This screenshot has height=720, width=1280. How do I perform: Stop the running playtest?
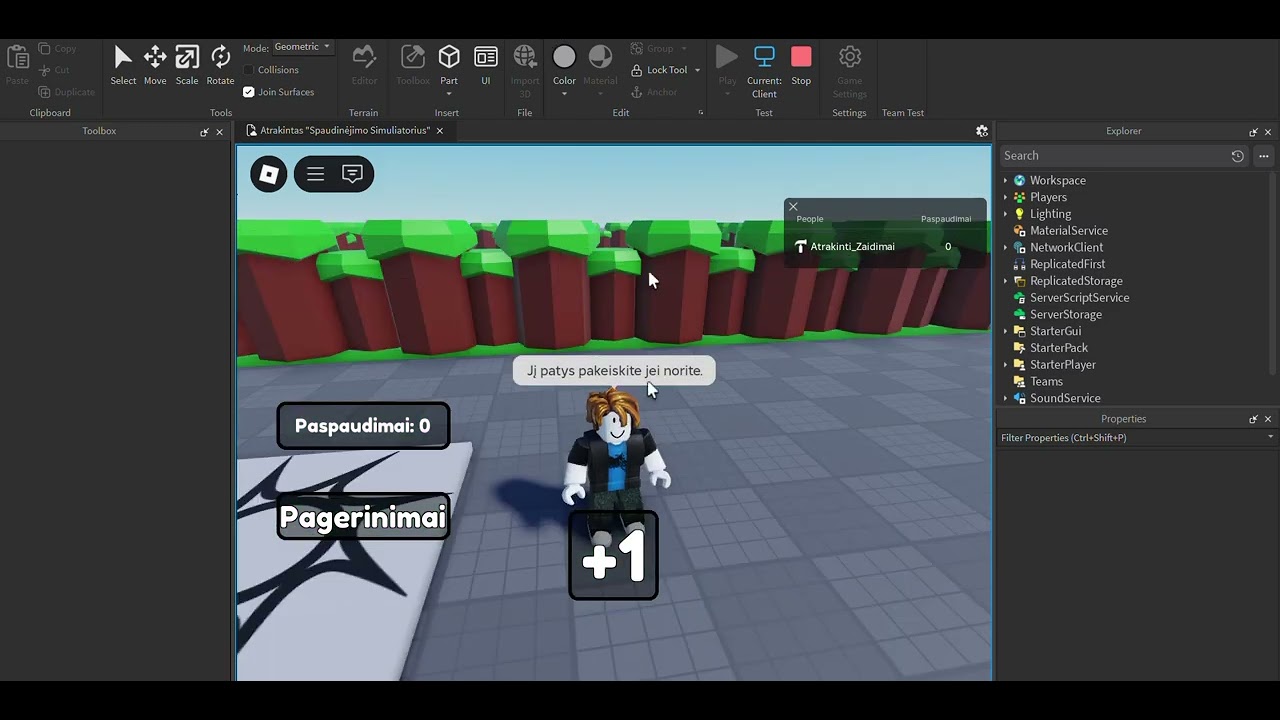coord(801,64)
